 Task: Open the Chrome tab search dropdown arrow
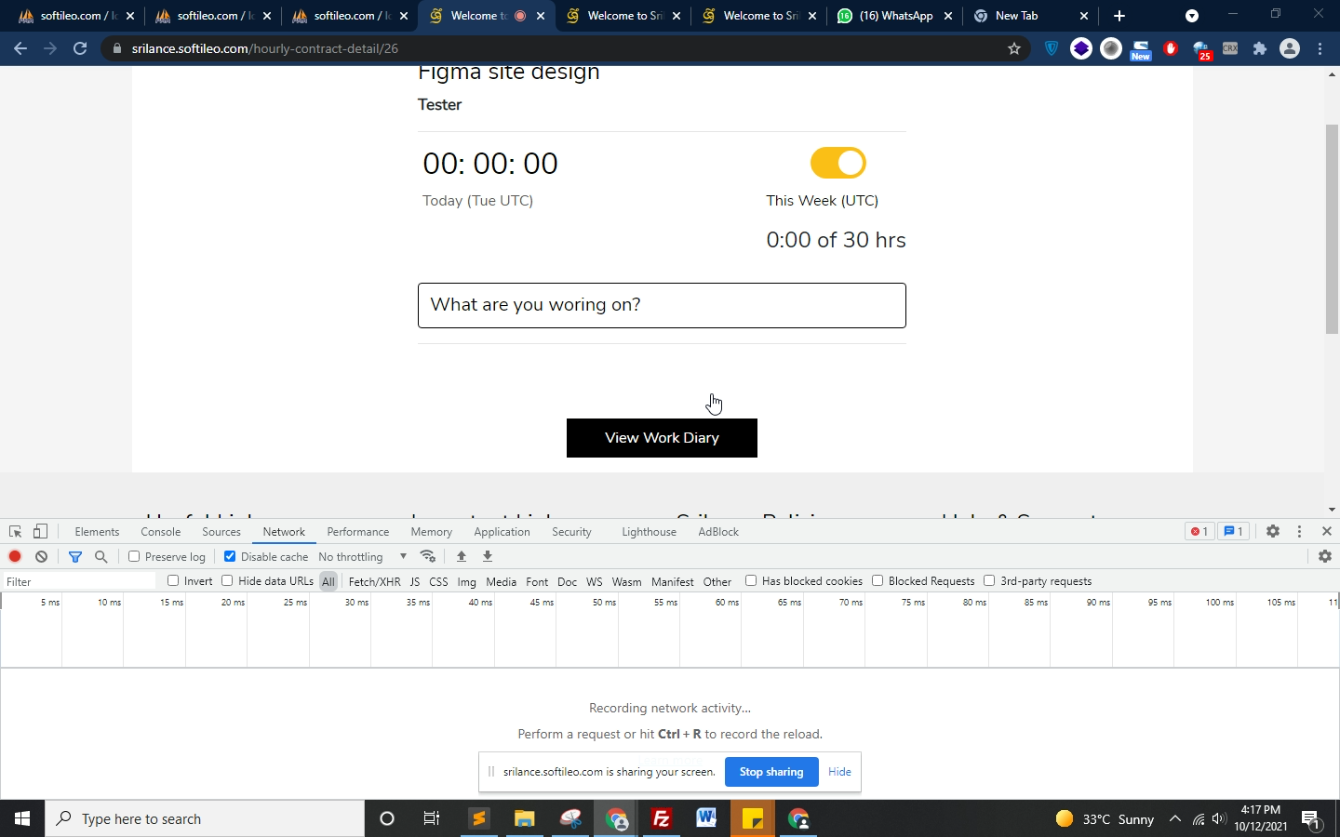pos(1192,16)
